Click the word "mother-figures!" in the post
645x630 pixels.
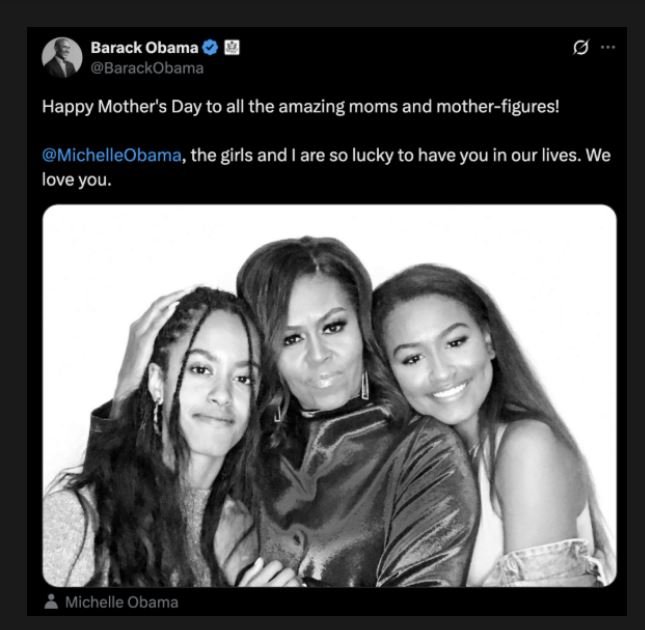(x=504, y=105)
